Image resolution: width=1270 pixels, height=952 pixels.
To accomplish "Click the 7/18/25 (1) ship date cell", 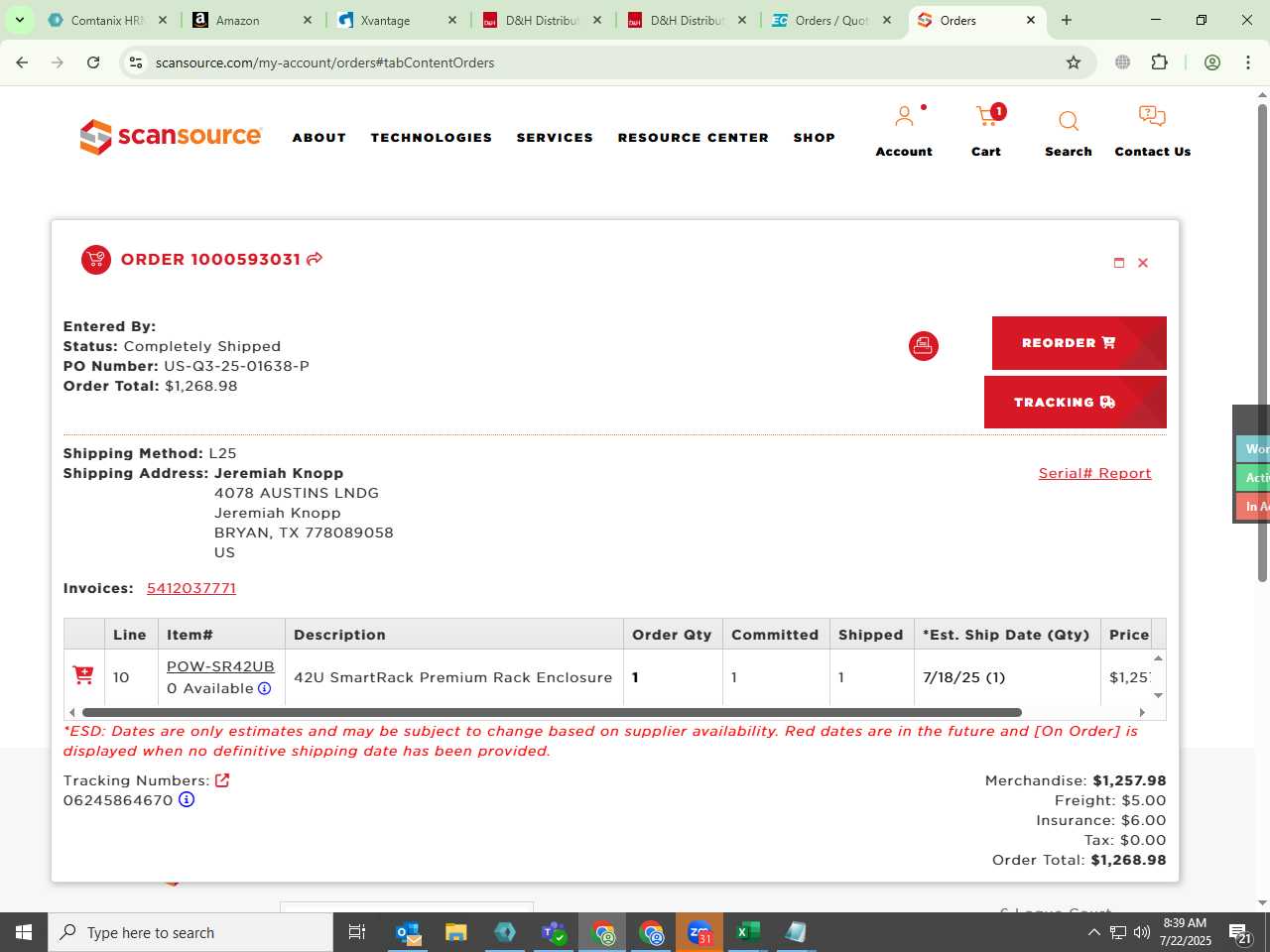I will [x=964, y=677].
